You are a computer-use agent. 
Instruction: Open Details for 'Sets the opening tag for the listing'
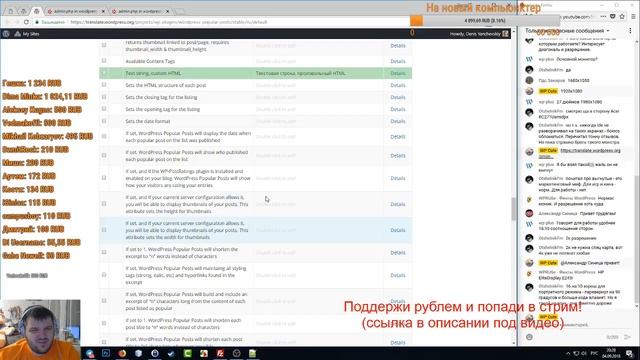(398, 109)
